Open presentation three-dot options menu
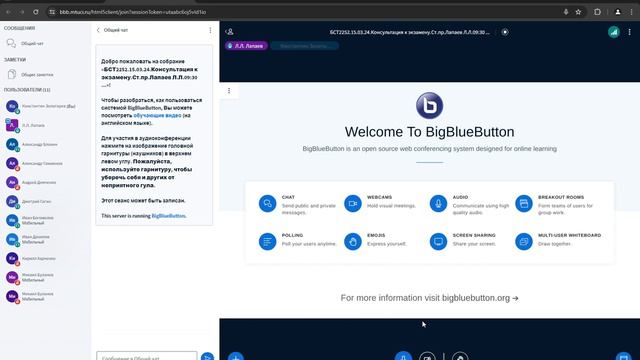640x360 pixels. click(x=229, y=91)
